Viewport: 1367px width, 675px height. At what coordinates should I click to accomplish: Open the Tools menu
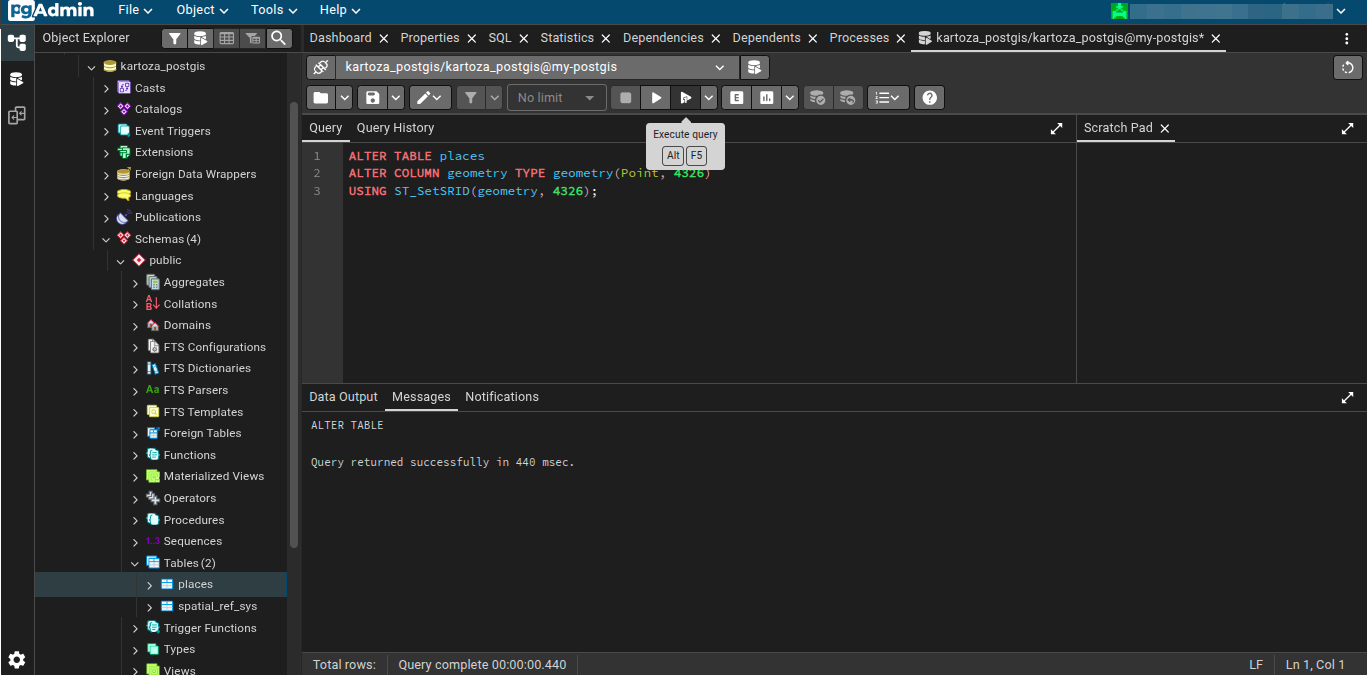pyautogui.click(x=272, y=10)
